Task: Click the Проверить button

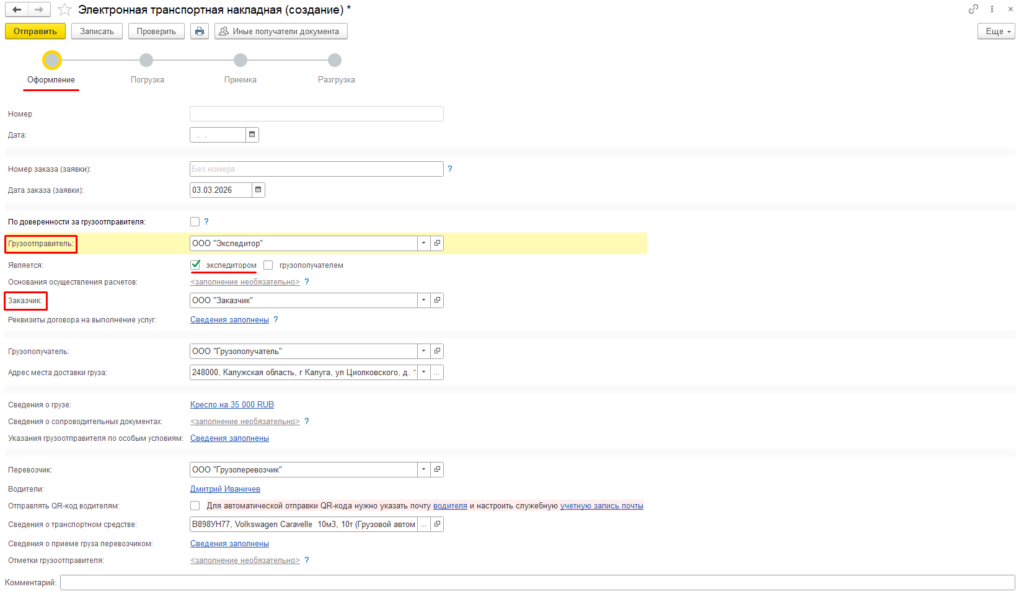Action: pyautogui.click(x=156, y=31)
